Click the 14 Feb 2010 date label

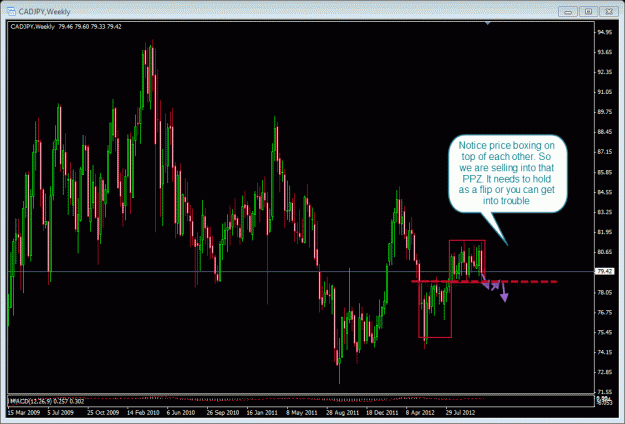tap(143, 412)
